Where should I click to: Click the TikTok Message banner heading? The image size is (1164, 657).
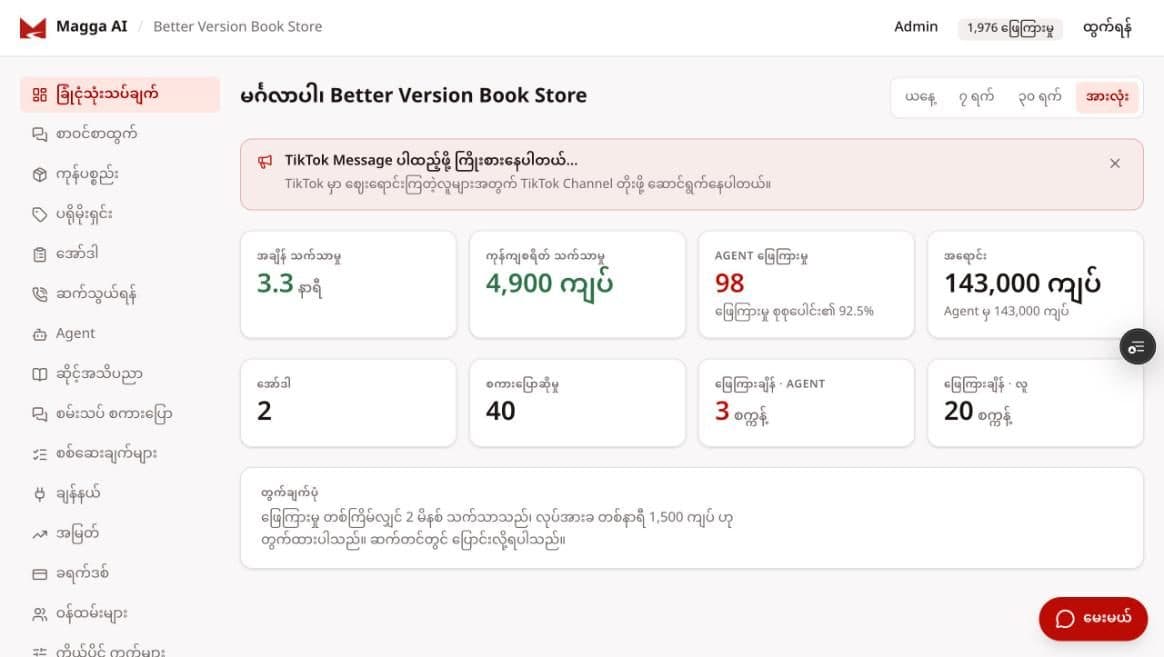[431, 160]
